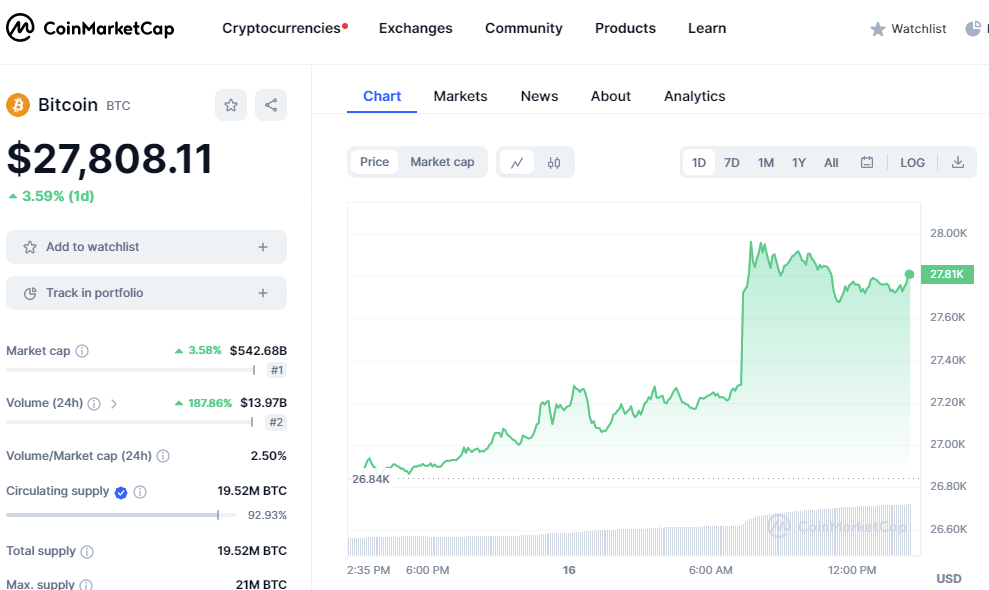
Task: Expand Volume (24h) chevron arrow
Action: 114,403
